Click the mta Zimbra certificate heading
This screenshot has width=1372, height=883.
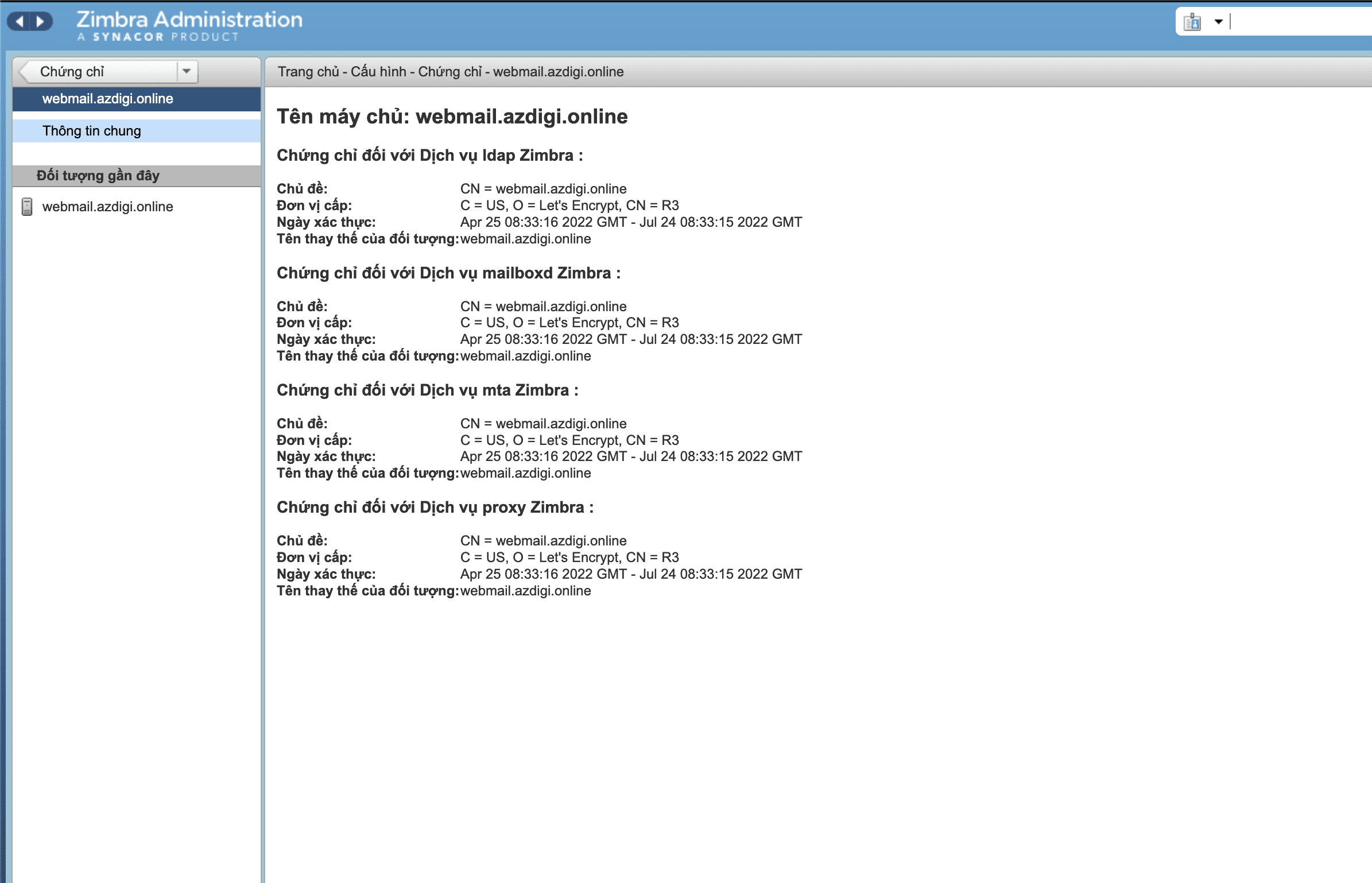point(427,390)
